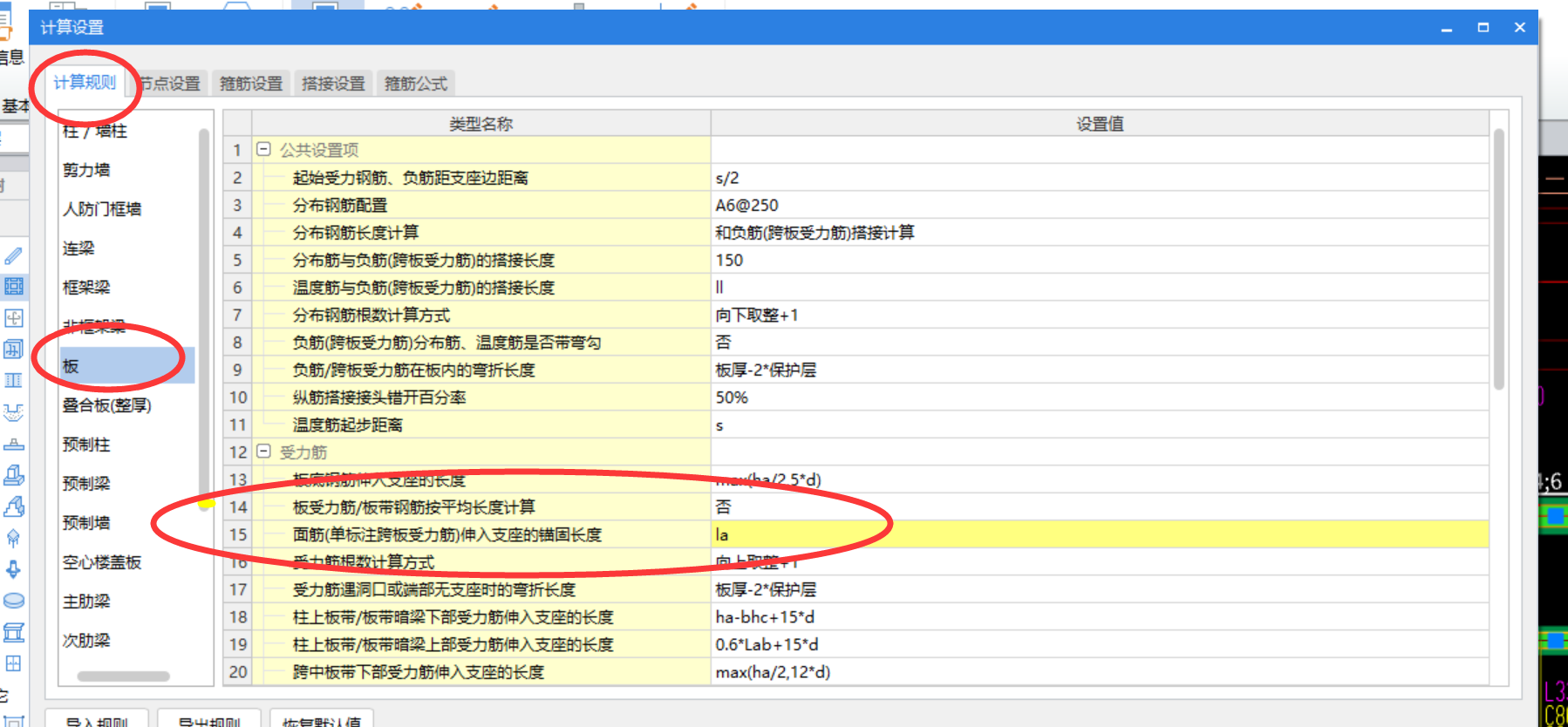The image size is (1568, 727).
Task: Edit the ll value for 温度筋 lap length
Action: pyautogui.click(x=1100, y=288)
